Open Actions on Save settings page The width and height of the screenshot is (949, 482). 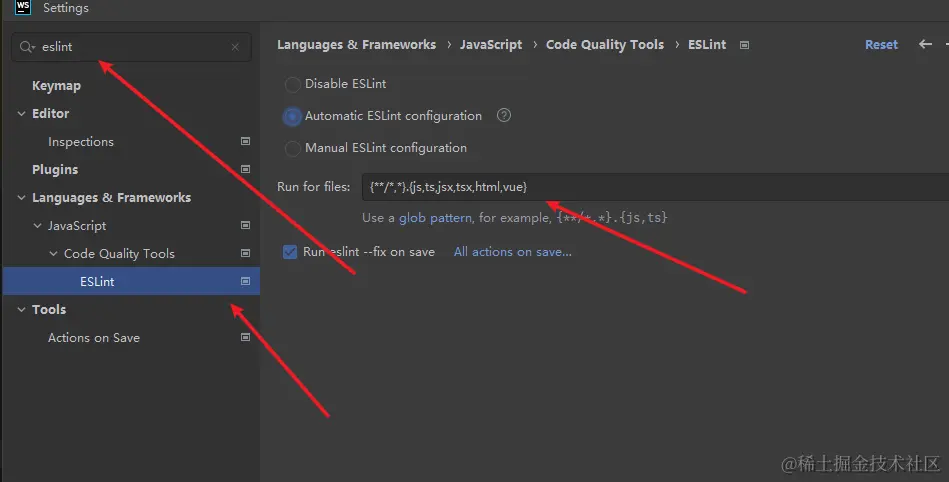(94, 338)
